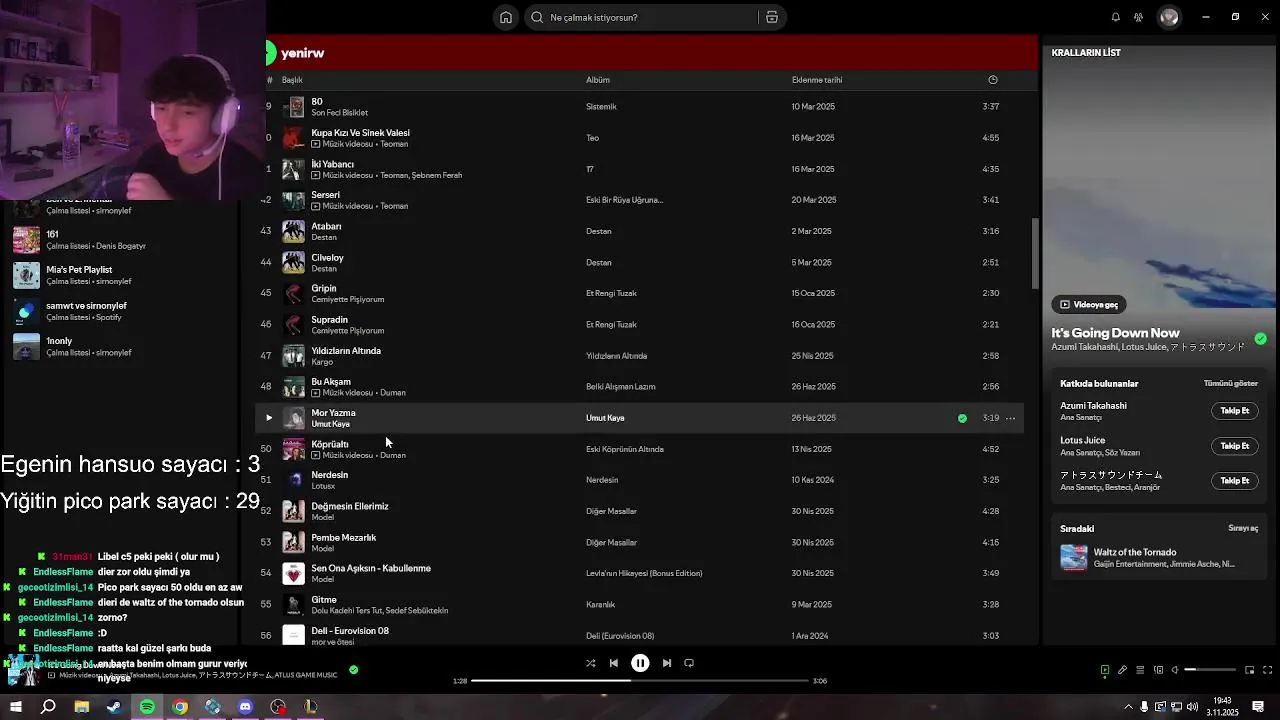This screenshot has width=1280, height=720.
Task: Select the track 'Serseri'
Action: [325, 195]
